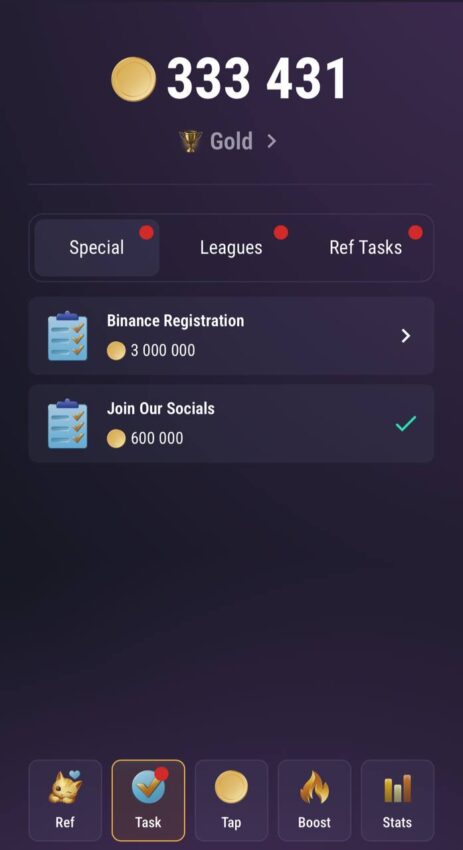Image resolution: width=463 pixels, height=850 pixels.
Task: Click Join Our Socials clipboard icon
Action: [x=67, y=424]
